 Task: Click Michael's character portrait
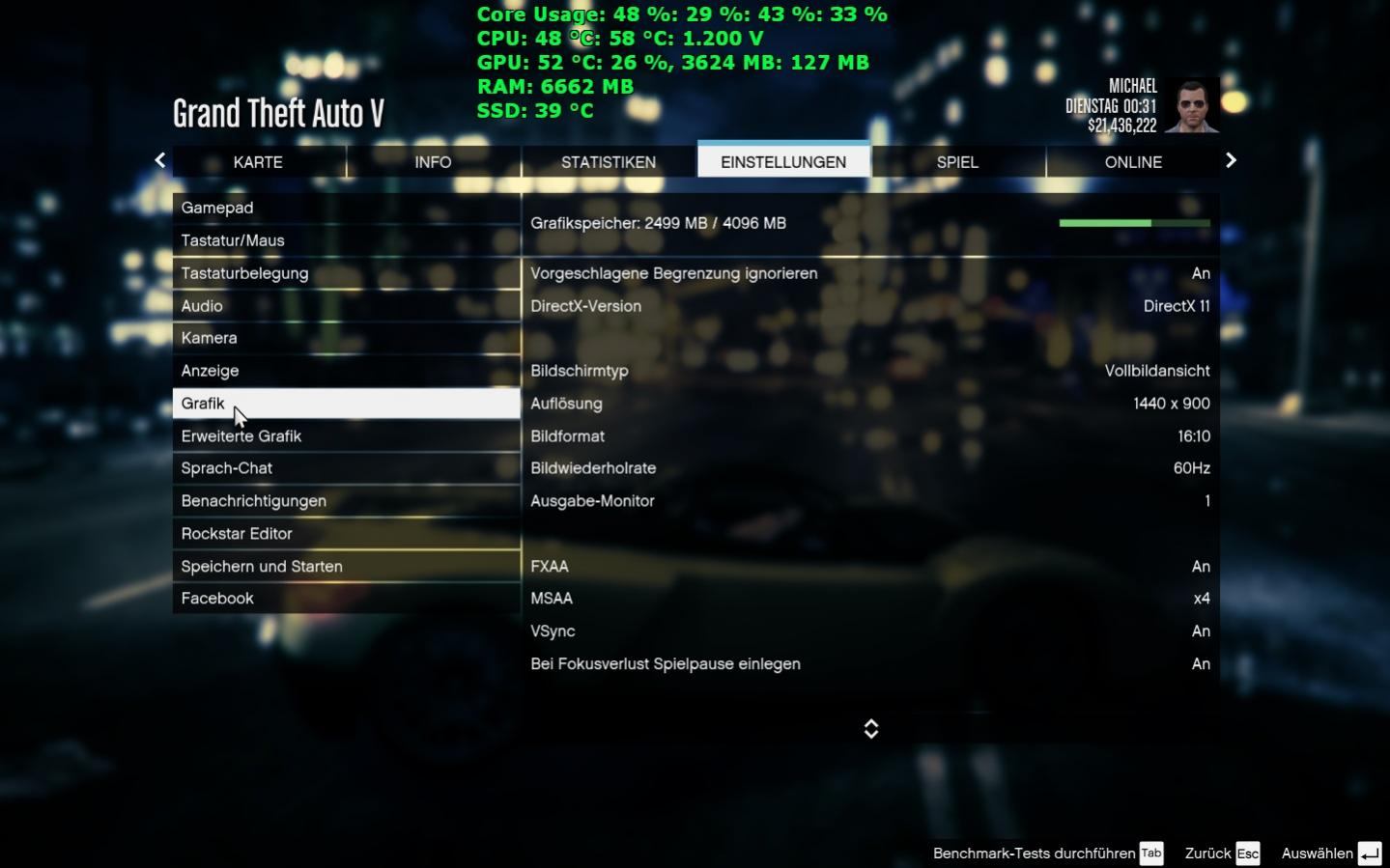coord(1191,105)
